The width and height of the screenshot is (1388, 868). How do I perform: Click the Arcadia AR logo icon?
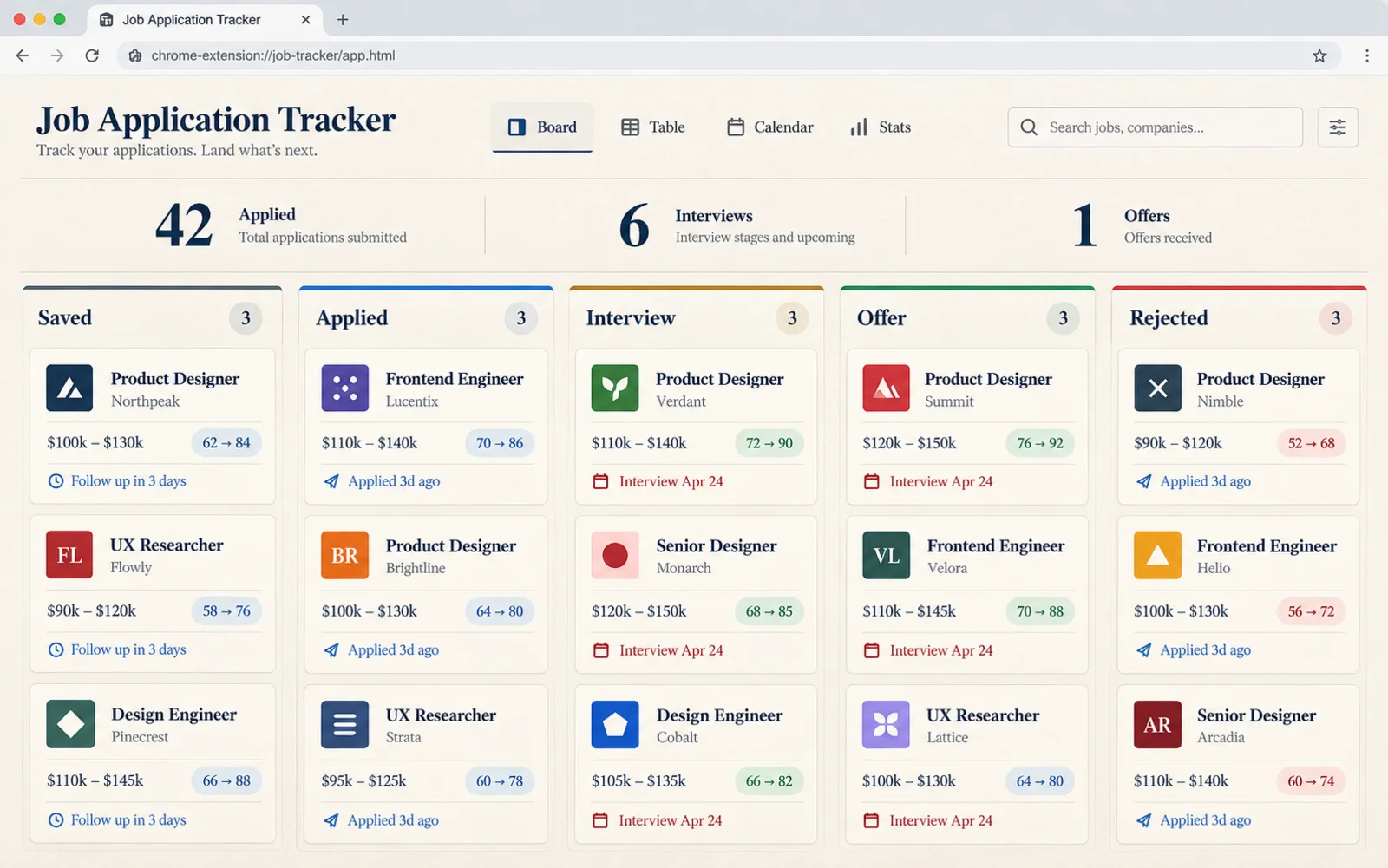pyautogui.click(x=1157, y=724)
